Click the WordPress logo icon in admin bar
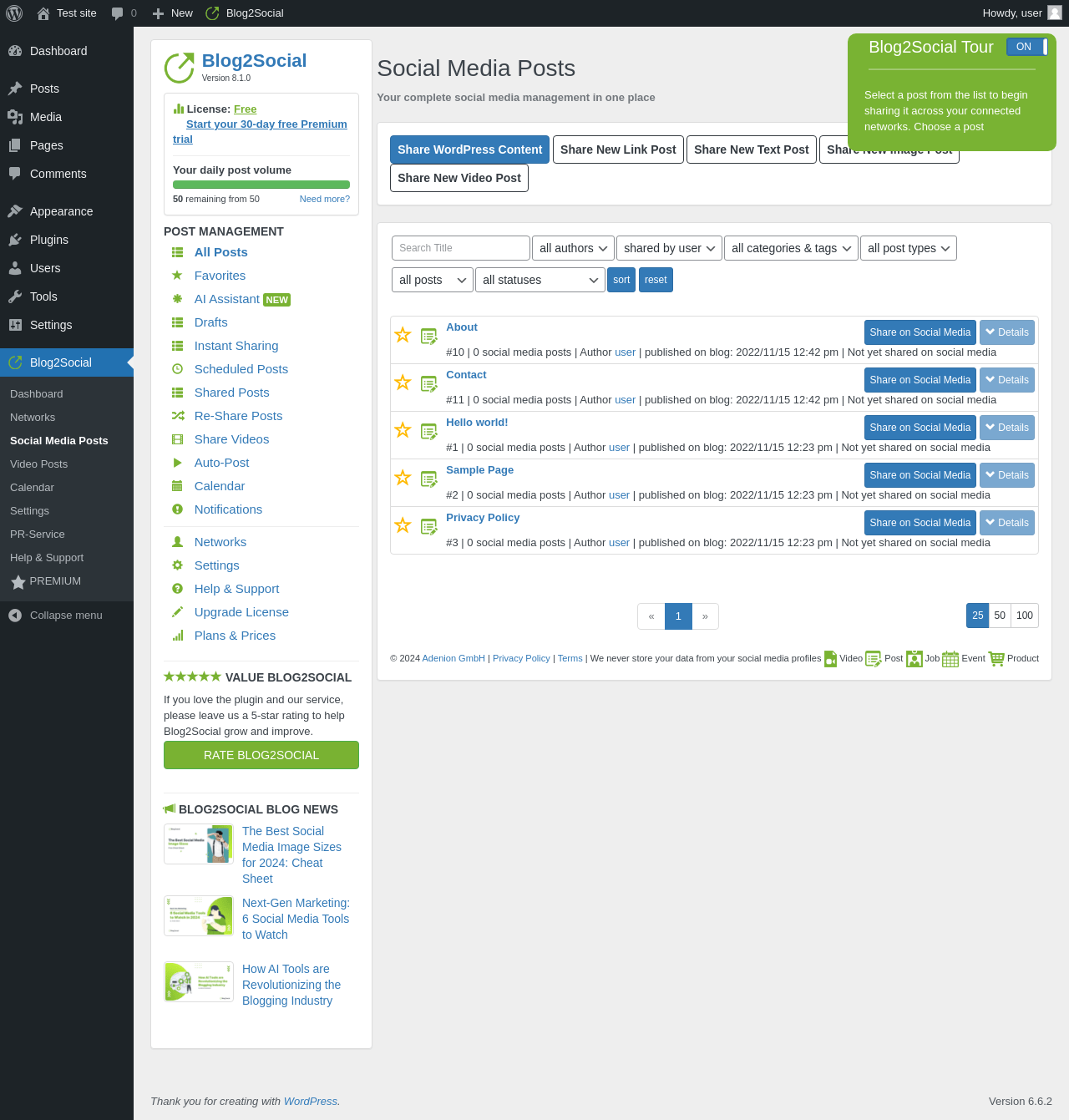1069x1120 pixels. (x=14, y=13)
